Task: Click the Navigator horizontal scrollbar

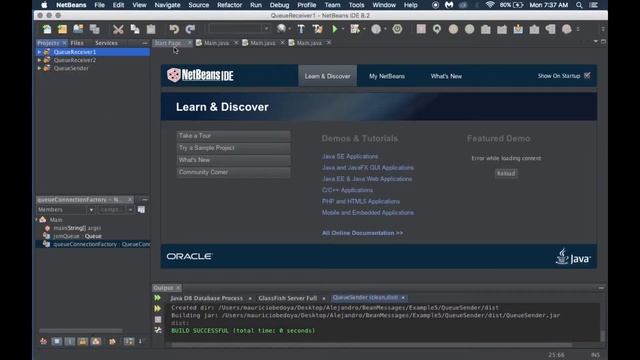Action: (x=81, y=331)
